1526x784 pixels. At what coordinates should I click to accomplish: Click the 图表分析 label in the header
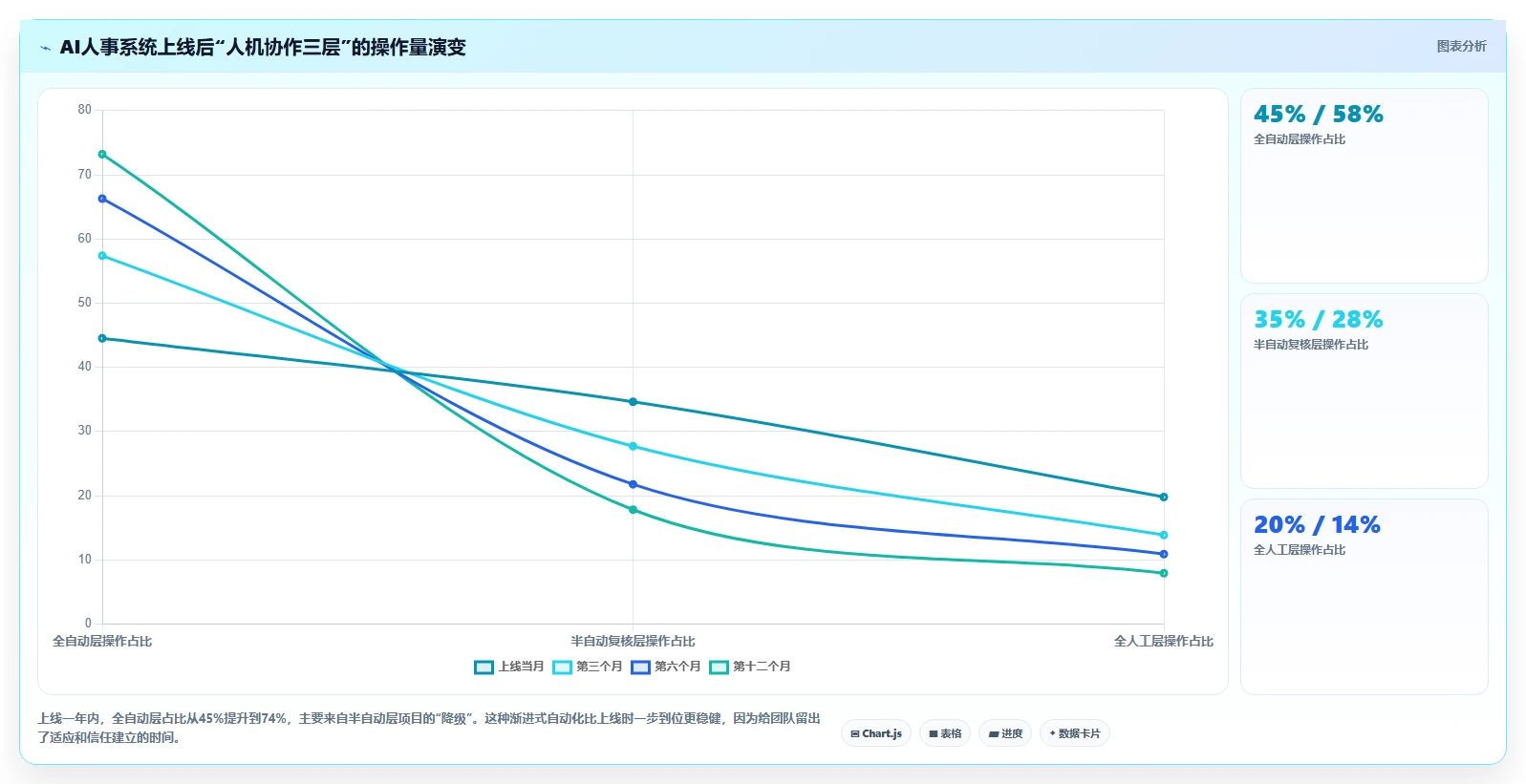point(1461,46)
